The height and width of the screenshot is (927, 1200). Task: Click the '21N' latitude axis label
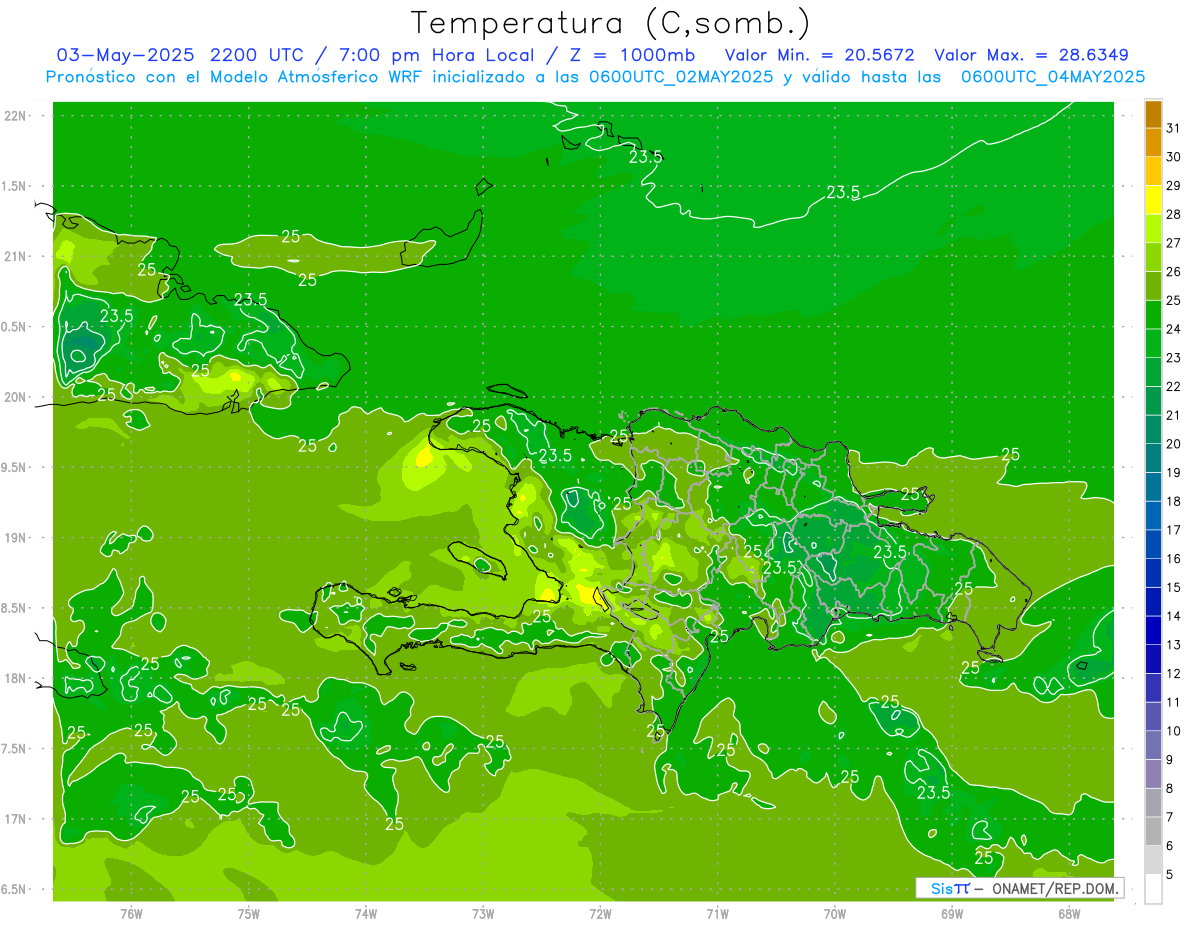tap(17, 257)
